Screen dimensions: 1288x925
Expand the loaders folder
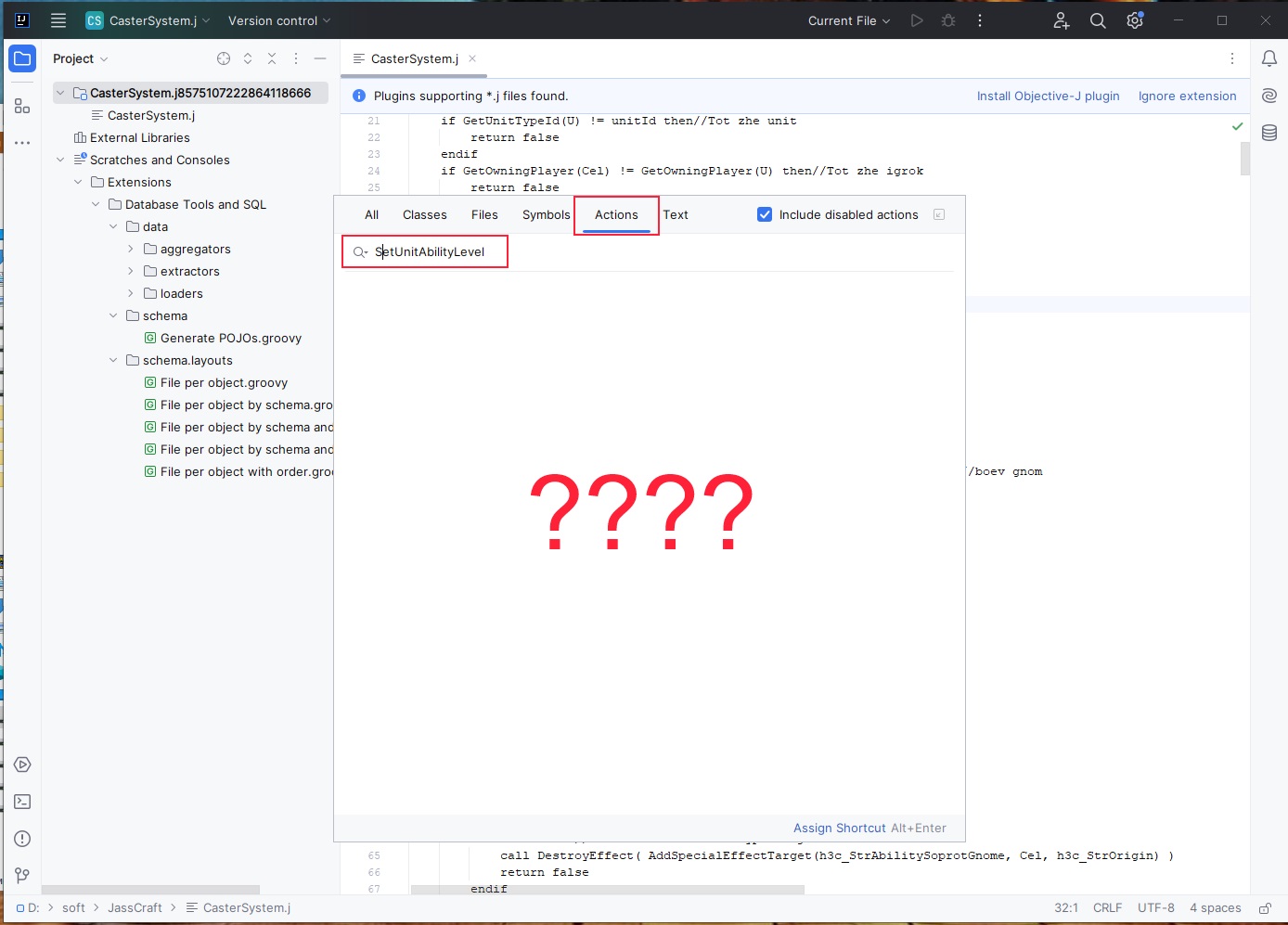[131, 293]
